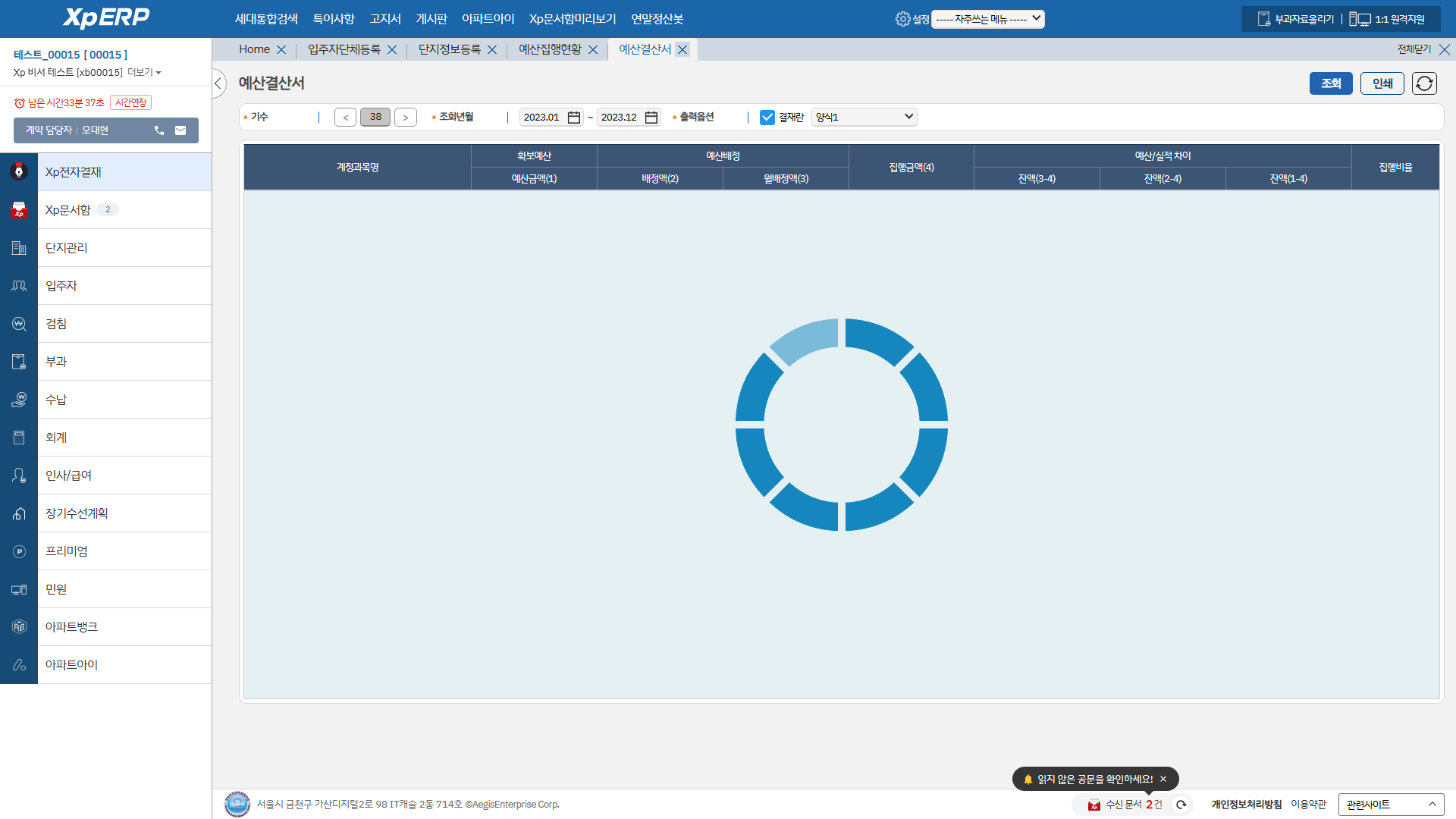Screen dimensions: 1456x819
Task: Expand 더보기 under the user name
Action: (144, 73)
